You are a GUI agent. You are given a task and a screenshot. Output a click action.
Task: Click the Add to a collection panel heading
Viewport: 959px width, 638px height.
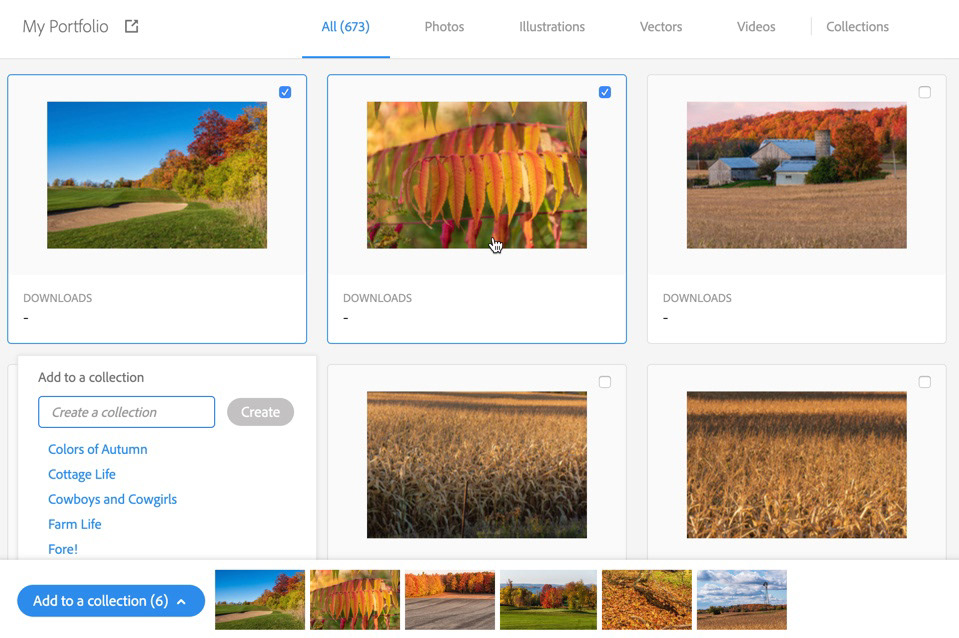[x=91, y=377]
